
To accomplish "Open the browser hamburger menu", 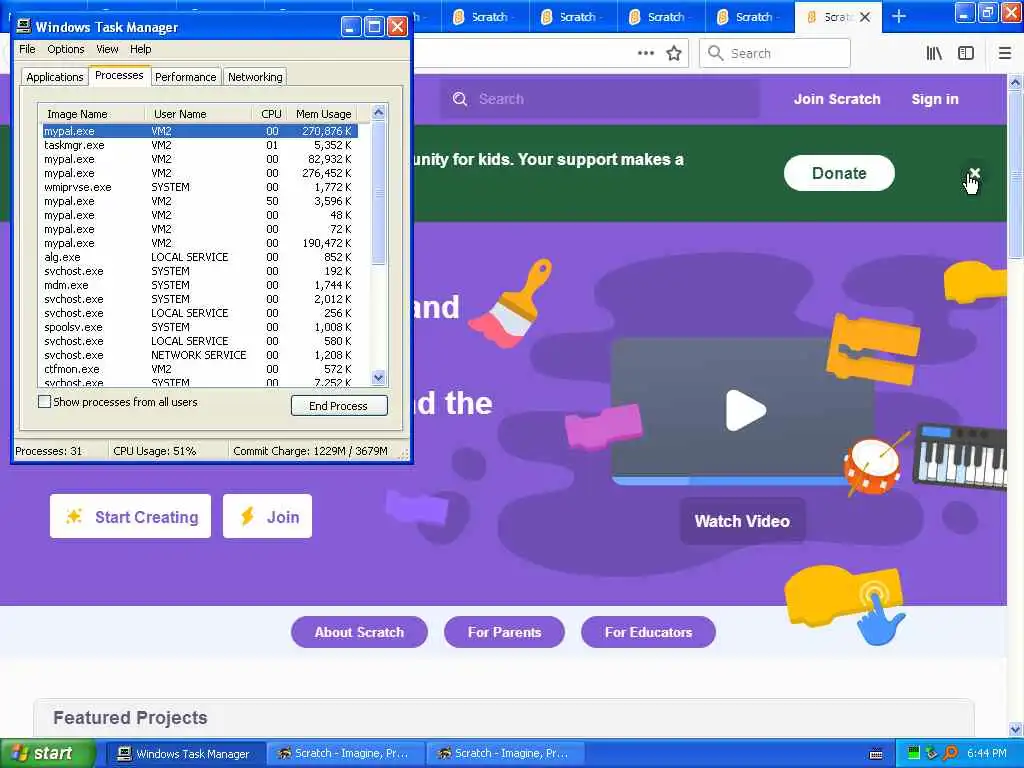I will pyautogui.click(x=1005, y=54).
